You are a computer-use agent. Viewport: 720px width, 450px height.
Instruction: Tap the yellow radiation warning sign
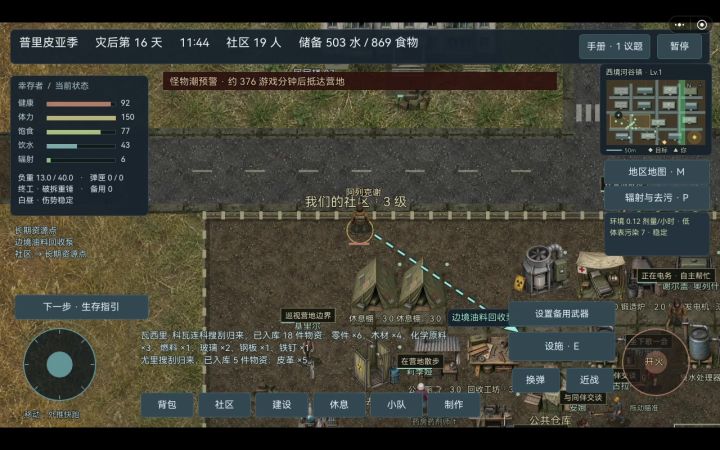click(519, 283)
